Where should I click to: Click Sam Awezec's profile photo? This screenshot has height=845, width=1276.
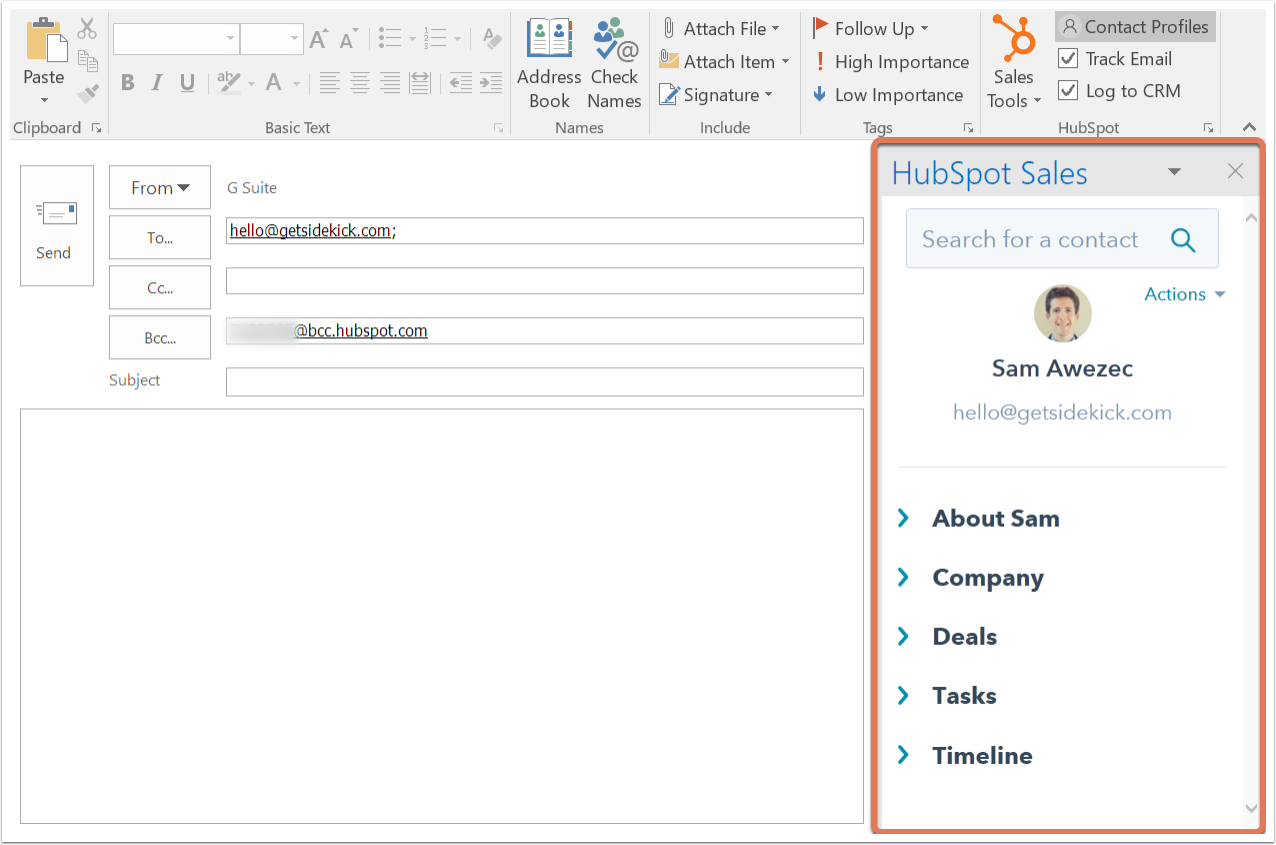pos(1063,313)
